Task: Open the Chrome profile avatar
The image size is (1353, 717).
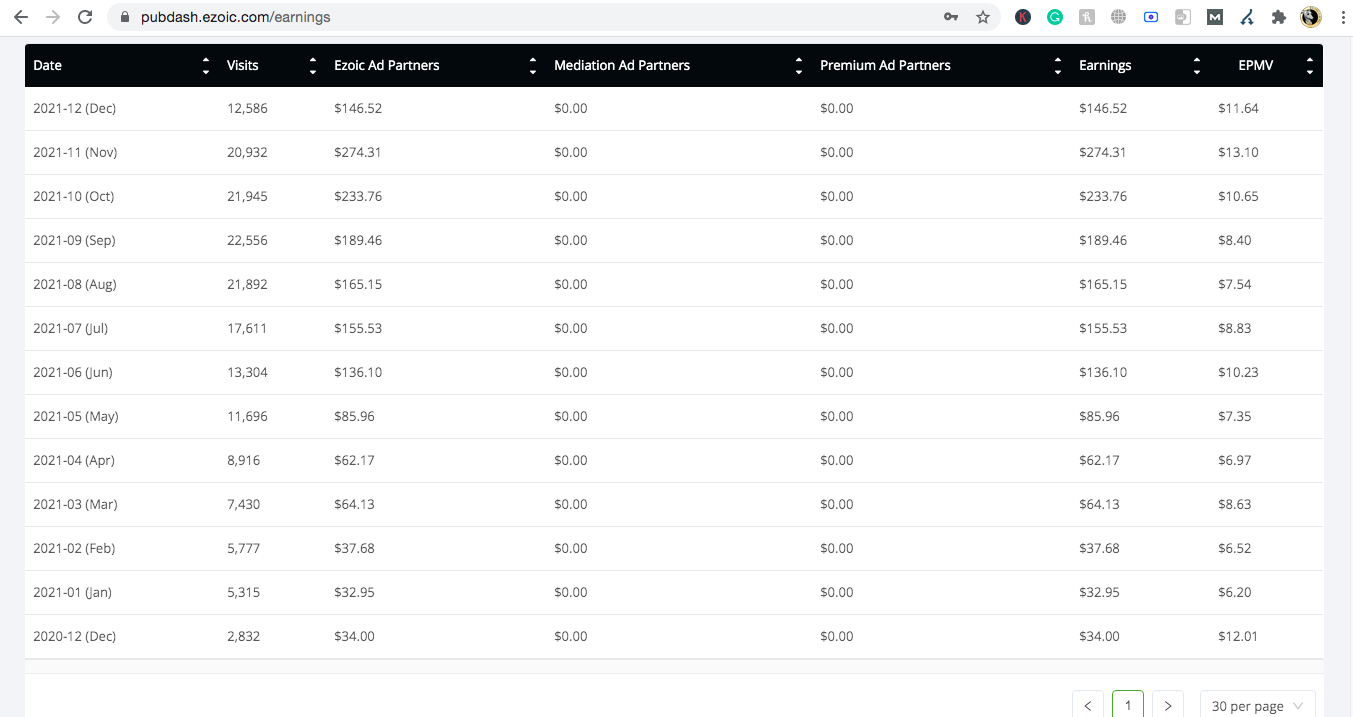Action: (1311, 17)
